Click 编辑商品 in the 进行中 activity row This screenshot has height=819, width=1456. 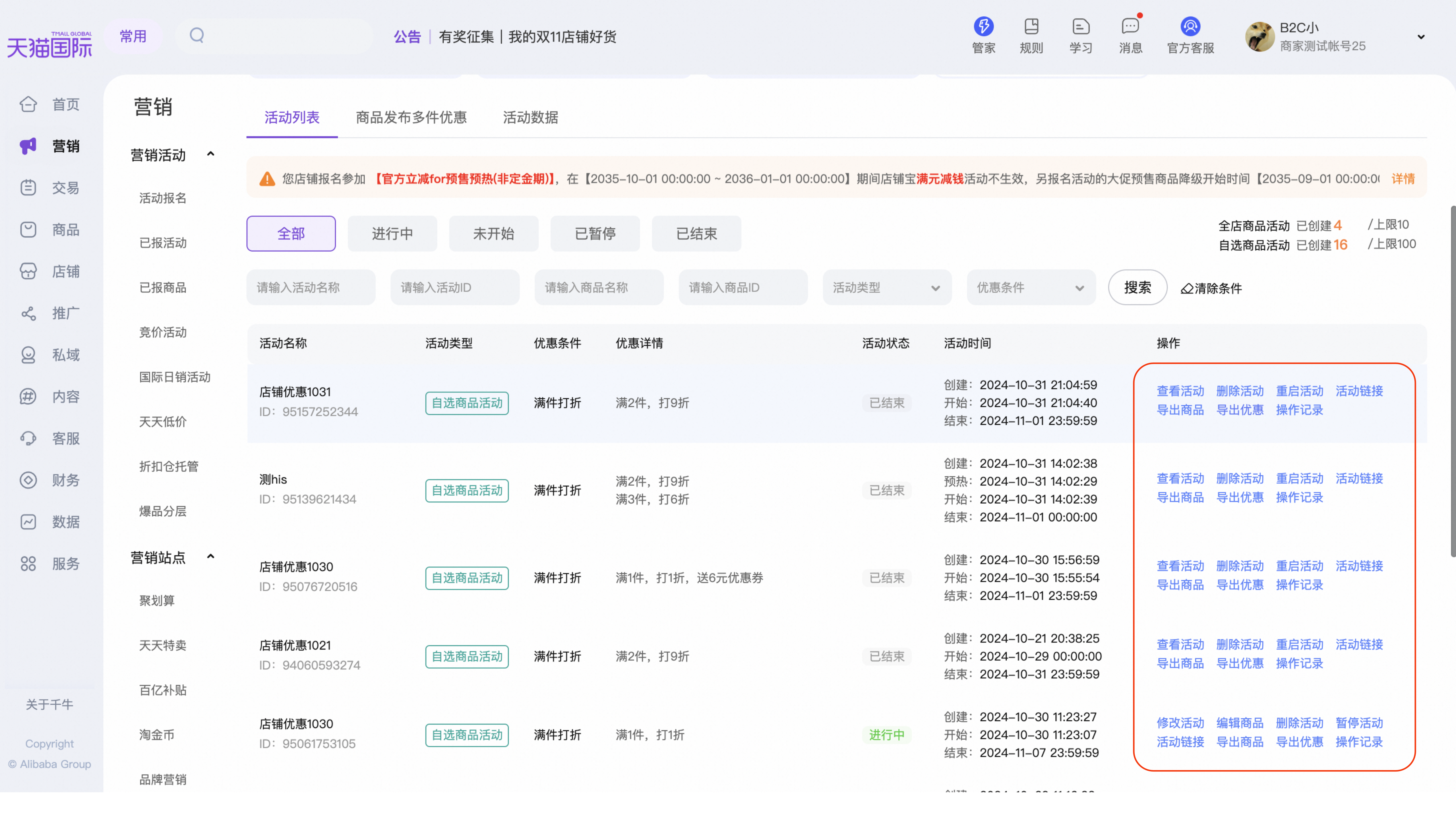pos(1240,723)
